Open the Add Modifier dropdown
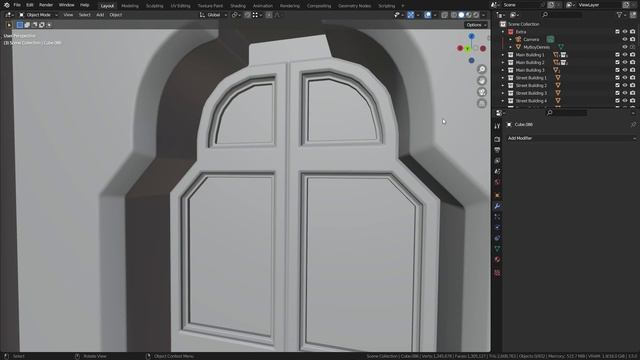 (571, 138)
